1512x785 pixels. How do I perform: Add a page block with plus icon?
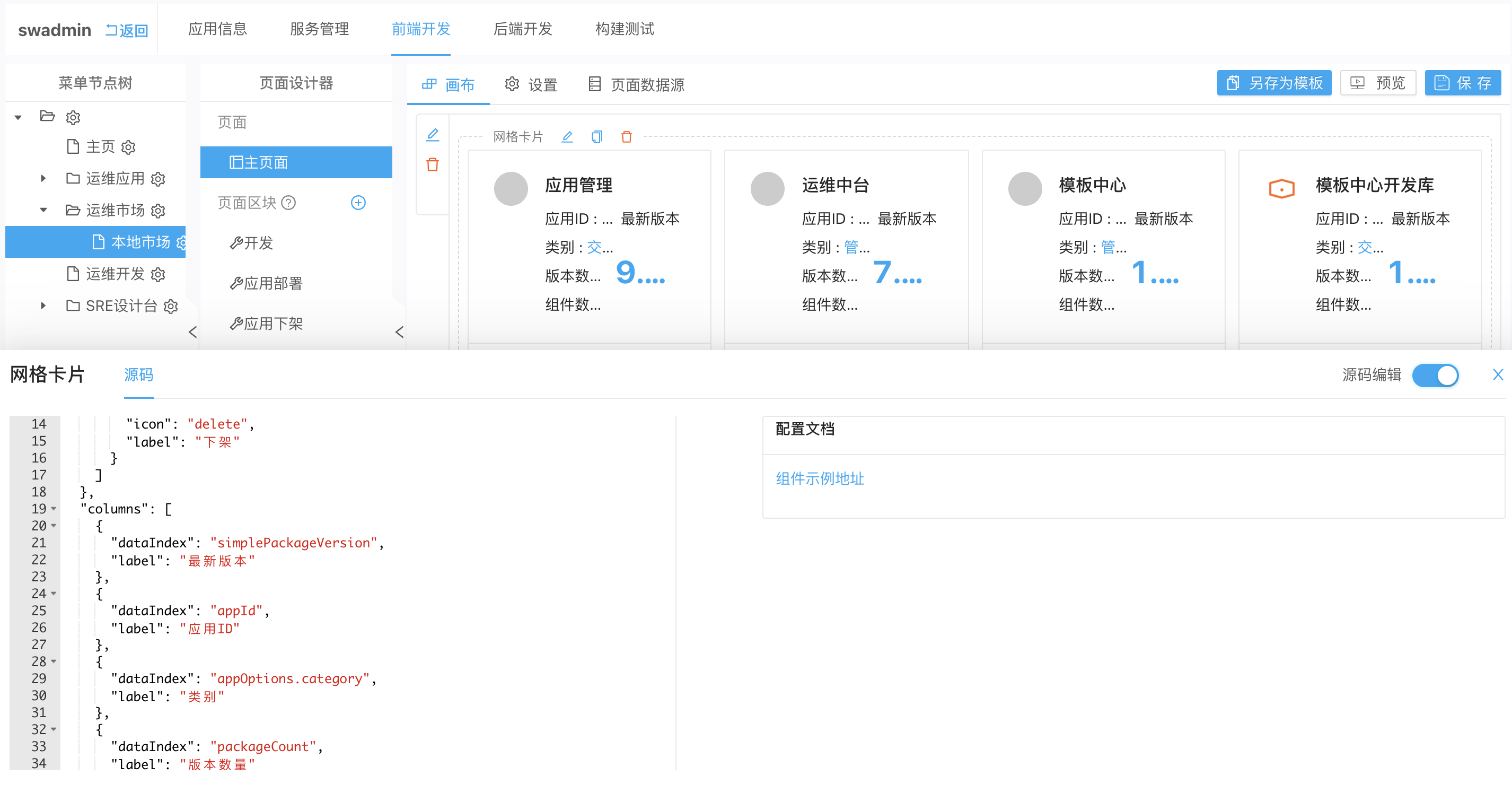tap(358, 203)
